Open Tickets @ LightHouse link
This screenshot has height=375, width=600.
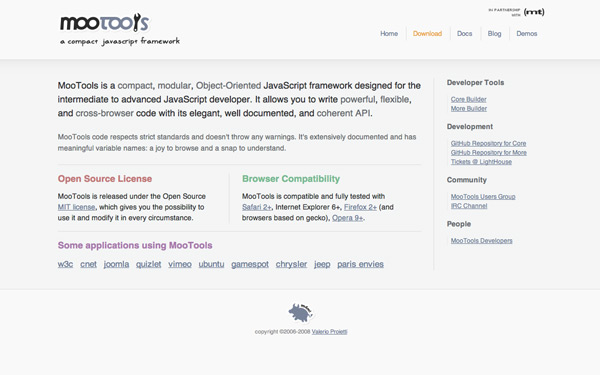pyautogui.click(x=481, y=162)
